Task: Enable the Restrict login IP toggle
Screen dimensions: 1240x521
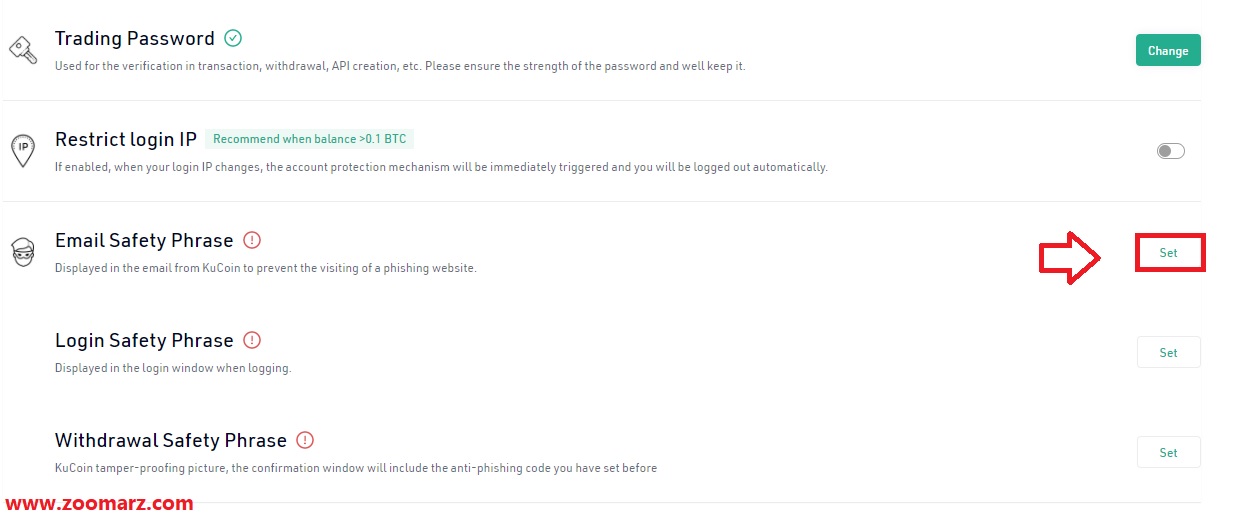Action: [x=1170, y=151]
